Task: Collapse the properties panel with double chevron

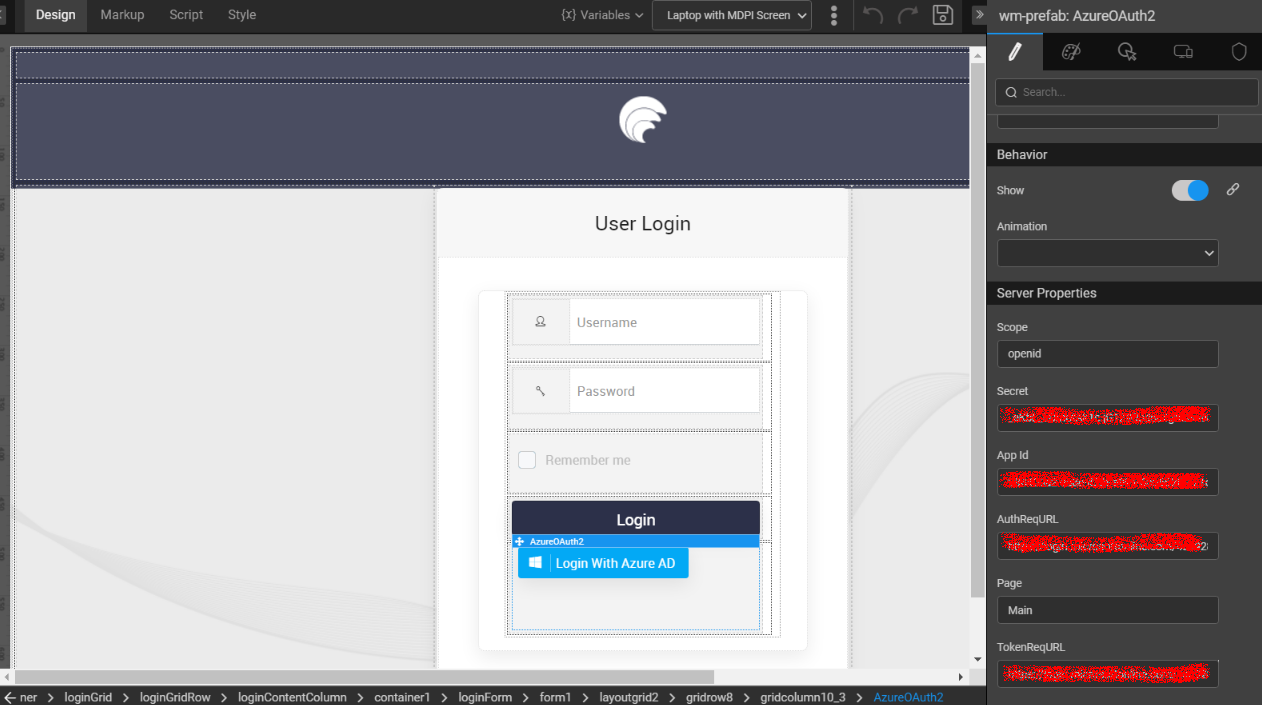Action: 979,15
